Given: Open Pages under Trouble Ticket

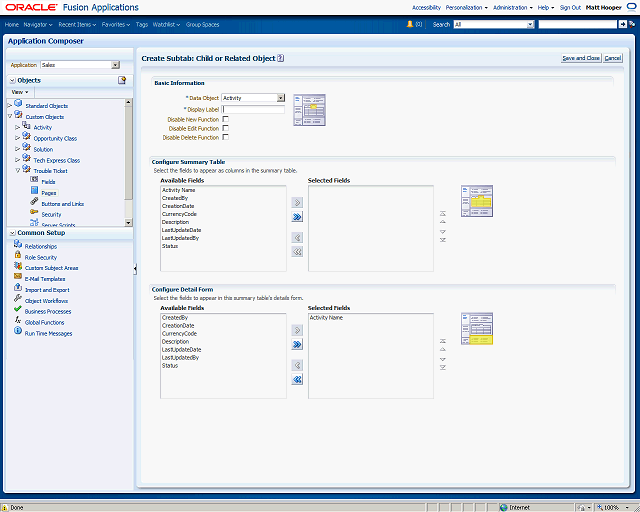Looking at the screenshot, I should click(49, 193).
